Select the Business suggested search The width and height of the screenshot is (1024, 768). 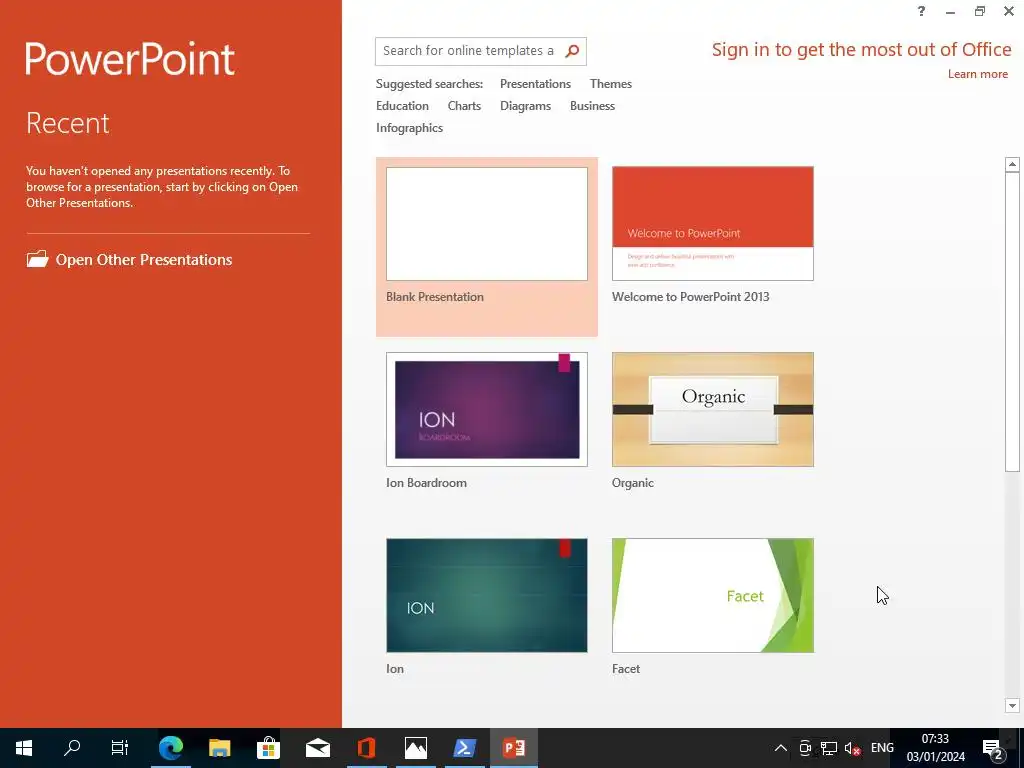pyautogui.click(x=592, y=106)
